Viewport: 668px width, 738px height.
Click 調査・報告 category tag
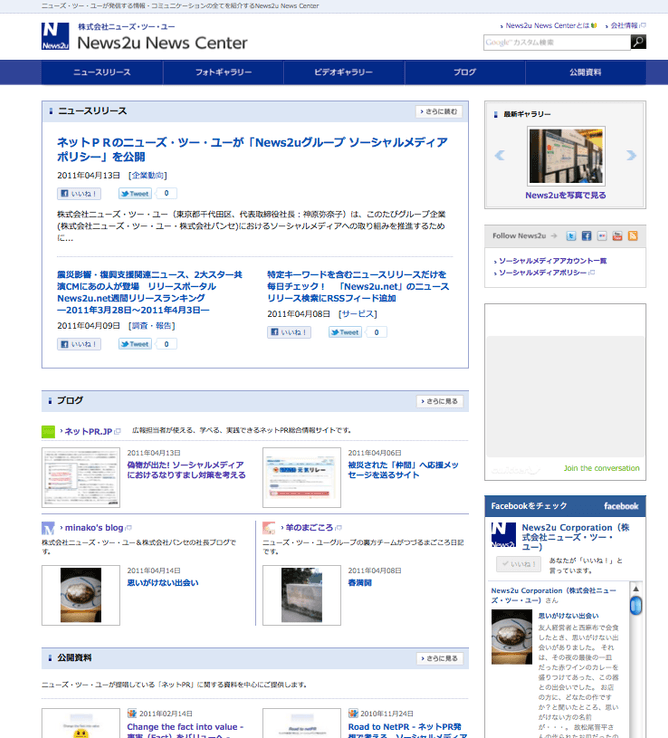(152, 326)
